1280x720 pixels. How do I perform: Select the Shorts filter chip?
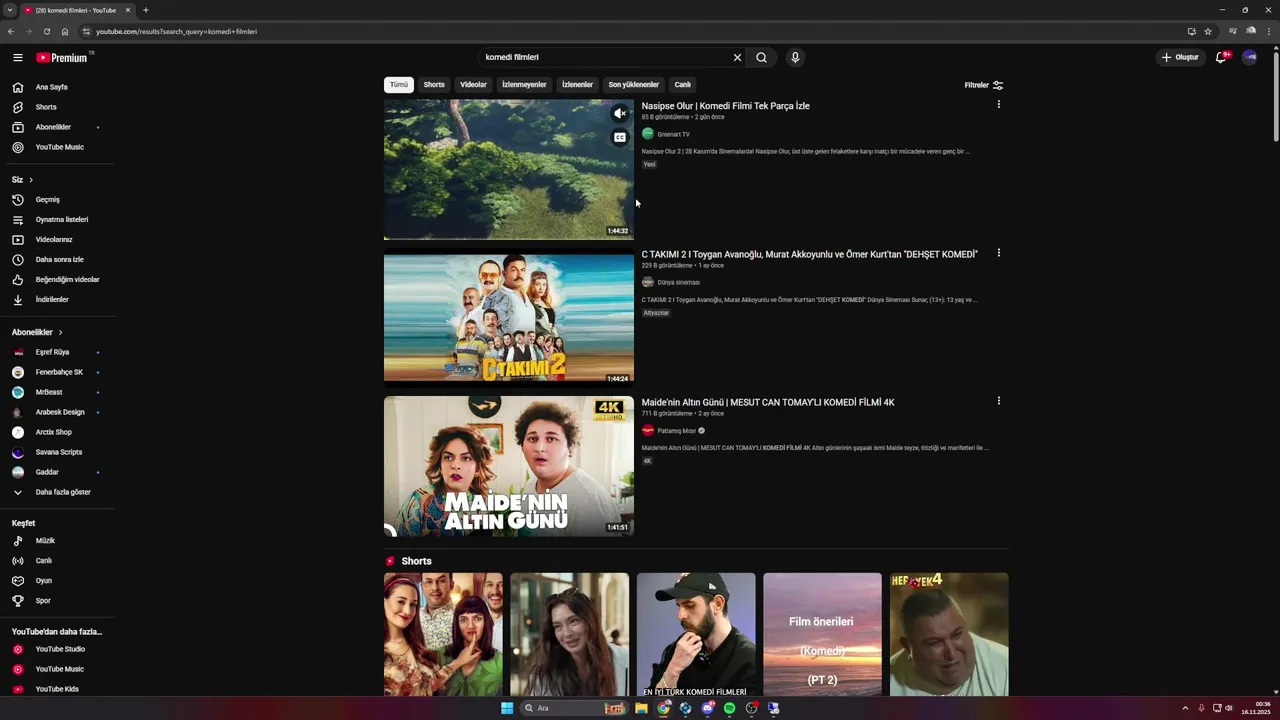point(434,85)
